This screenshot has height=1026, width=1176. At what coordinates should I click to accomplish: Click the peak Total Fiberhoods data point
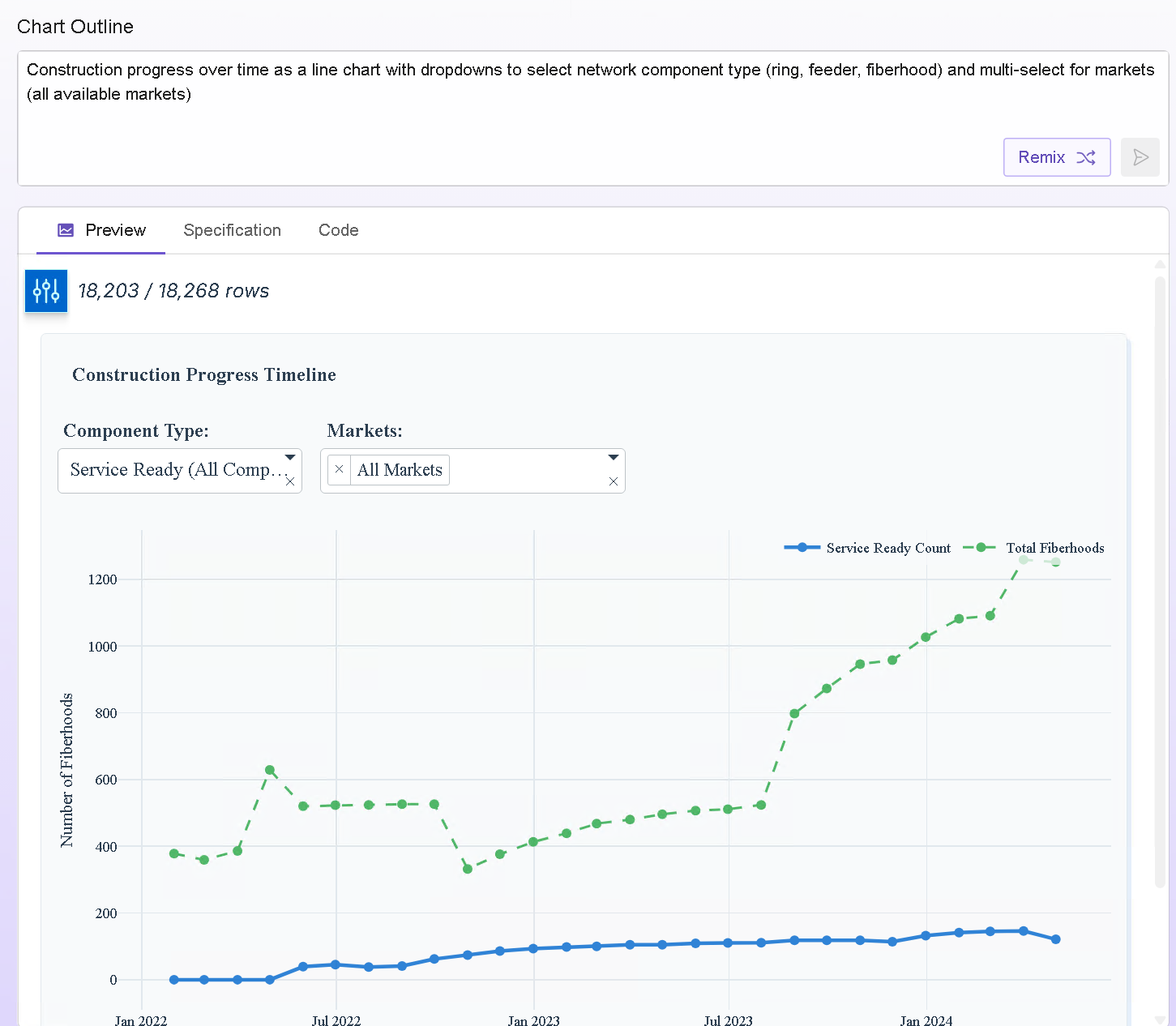tap(1023, 559)
